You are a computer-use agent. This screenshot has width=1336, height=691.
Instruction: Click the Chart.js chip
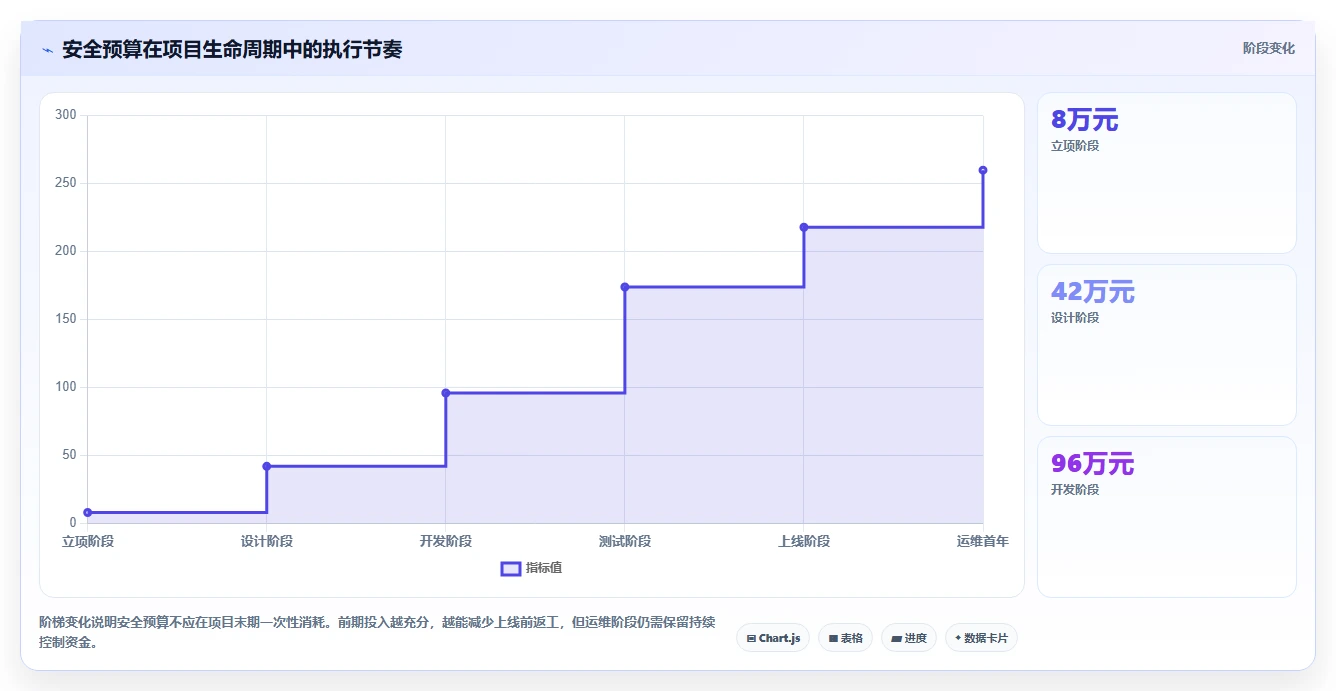(773, 638)
